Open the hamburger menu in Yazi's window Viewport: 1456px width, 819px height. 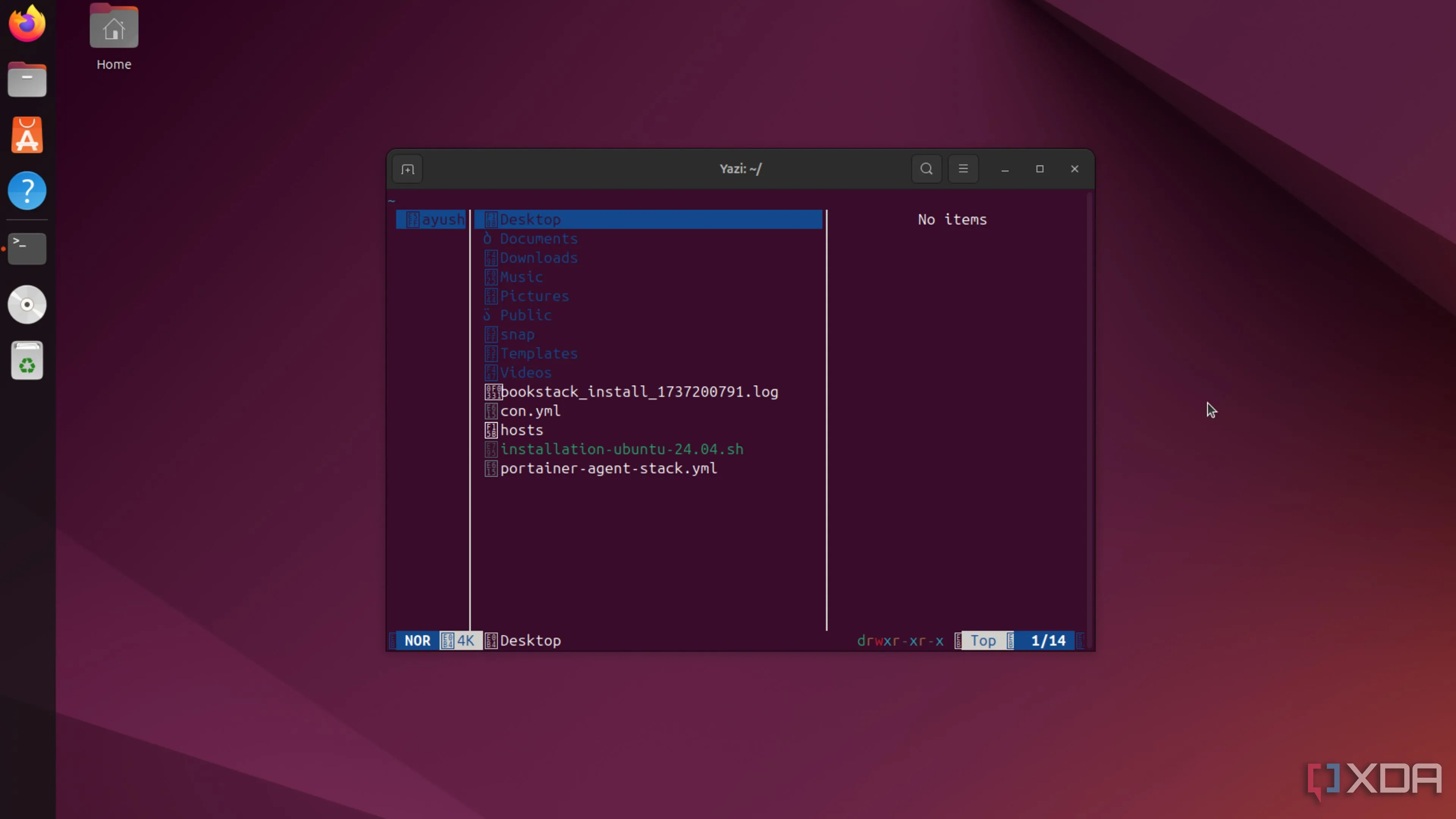click(963, 168)
